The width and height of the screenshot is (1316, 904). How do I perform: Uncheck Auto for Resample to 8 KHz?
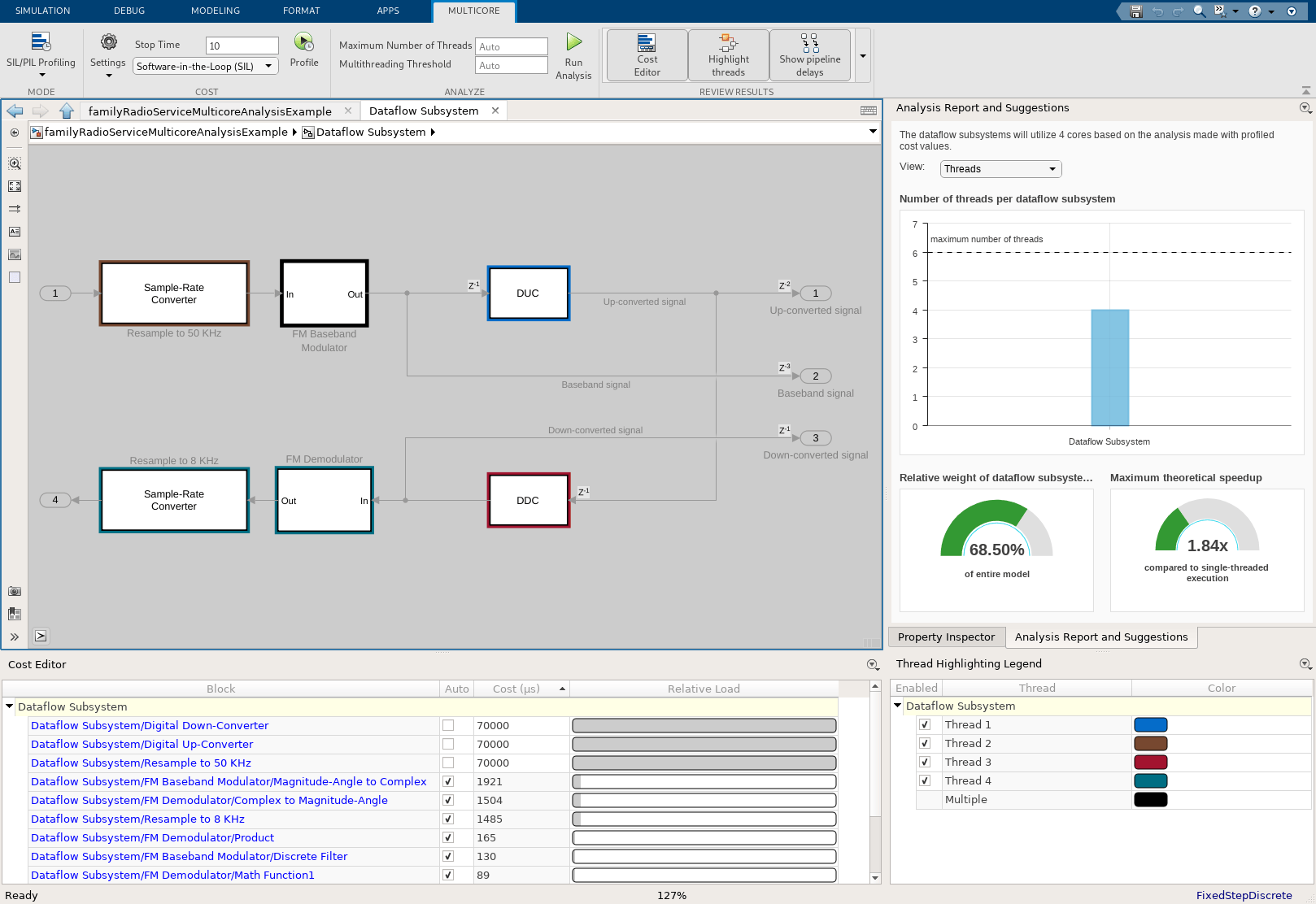tap(448, 819)
